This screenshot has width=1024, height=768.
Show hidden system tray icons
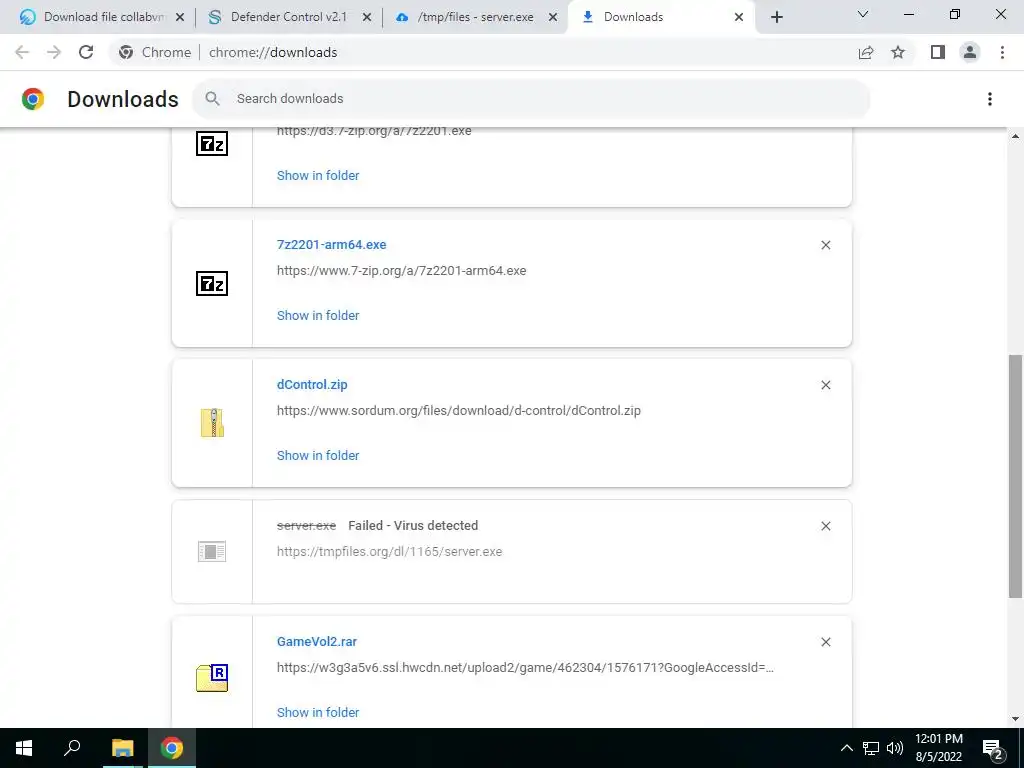pos(846,748)
